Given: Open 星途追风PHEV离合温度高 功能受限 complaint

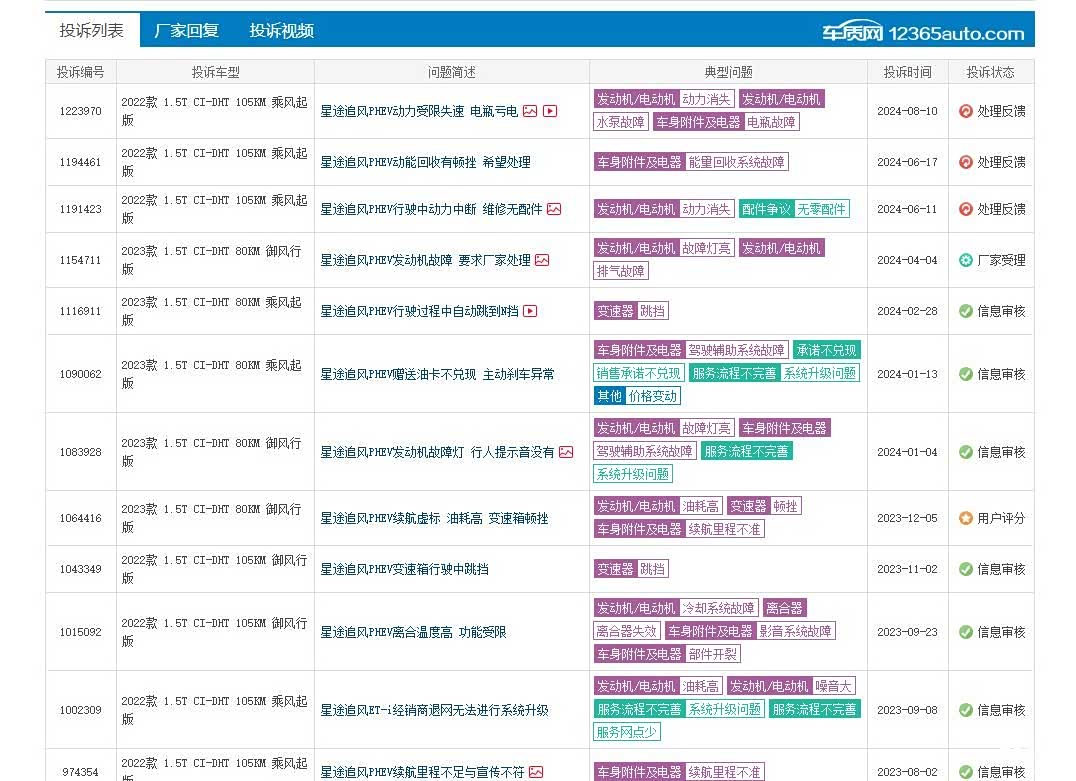Looking at the screenshot, I should coord(413,632).
